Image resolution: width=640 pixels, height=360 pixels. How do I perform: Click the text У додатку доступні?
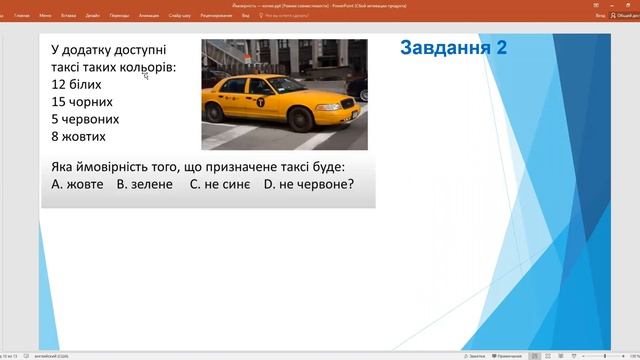coord(109,50)
